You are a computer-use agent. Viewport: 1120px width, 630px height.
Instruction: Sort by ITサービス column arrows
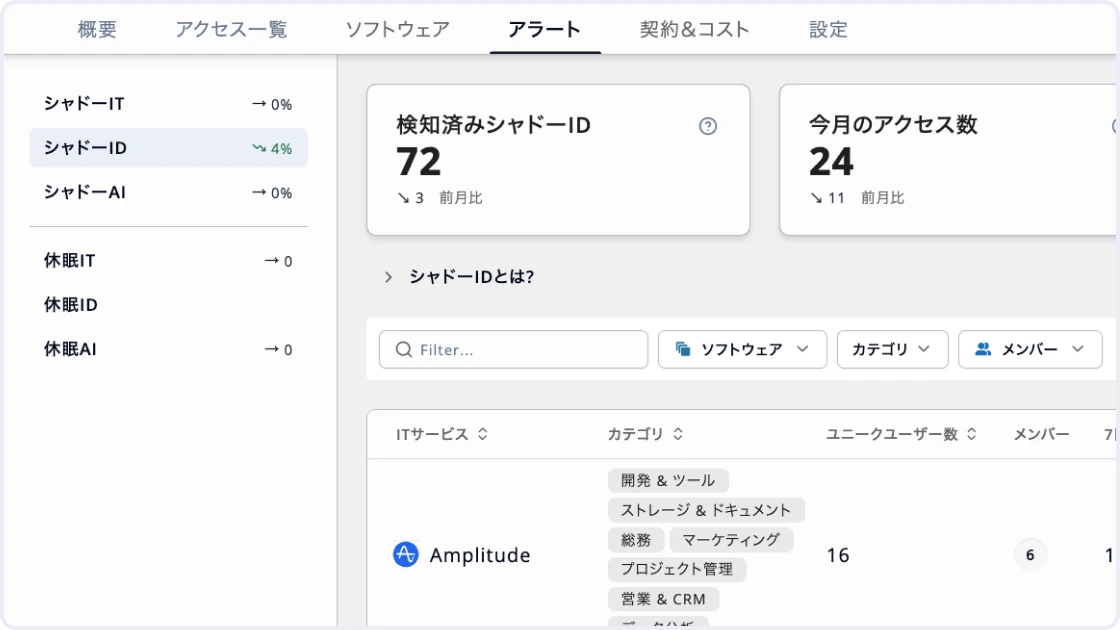pyautogui.click(x=483, y=434)
